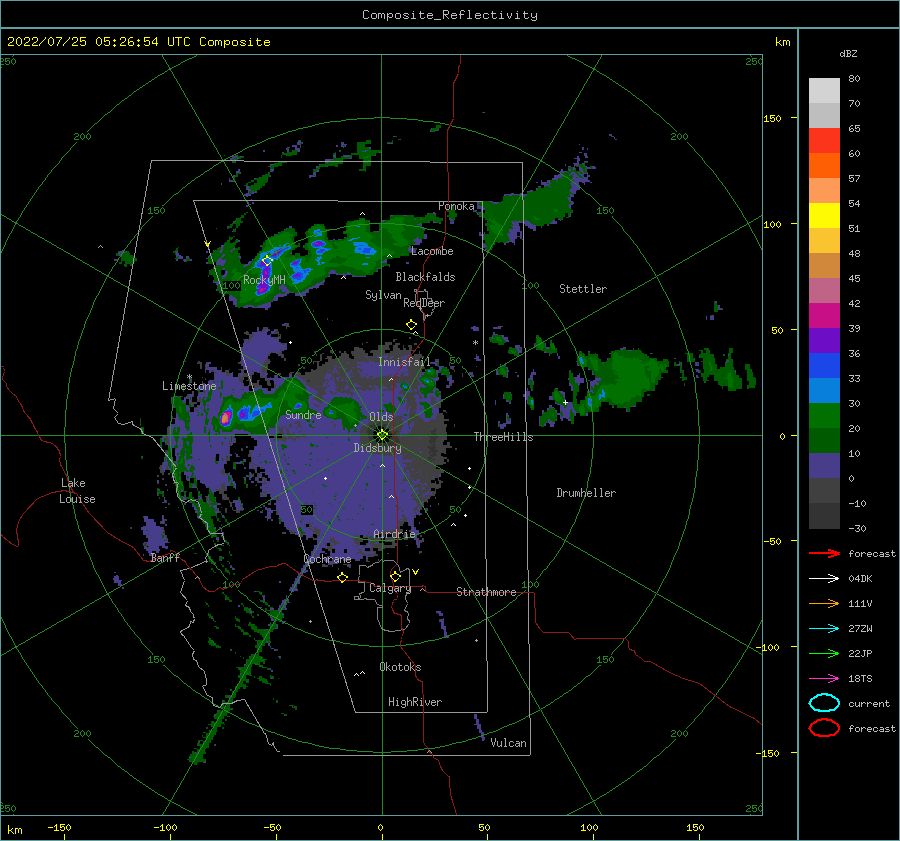Click the yellow diamond marker above Calgary label

pos(395,576)
